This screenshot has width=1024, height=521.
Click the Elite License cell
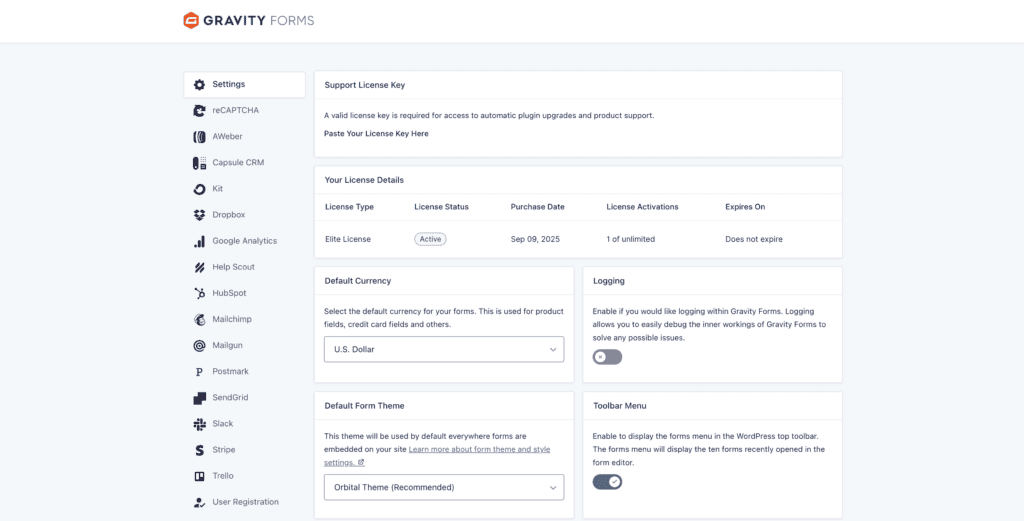coord(348,240)
